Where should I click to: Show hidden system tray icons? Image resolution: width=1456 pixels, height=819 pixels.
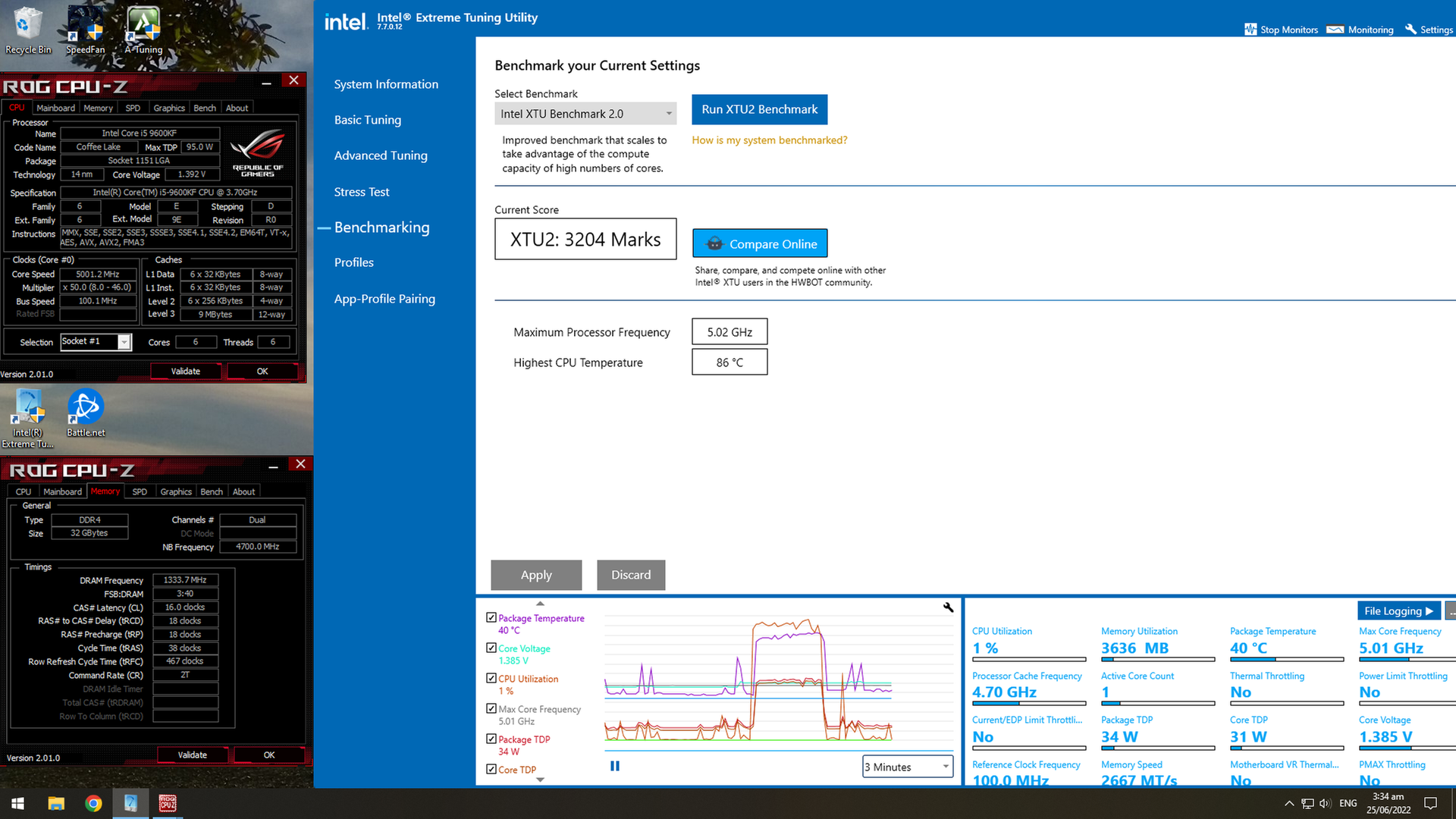(1289, 804)
